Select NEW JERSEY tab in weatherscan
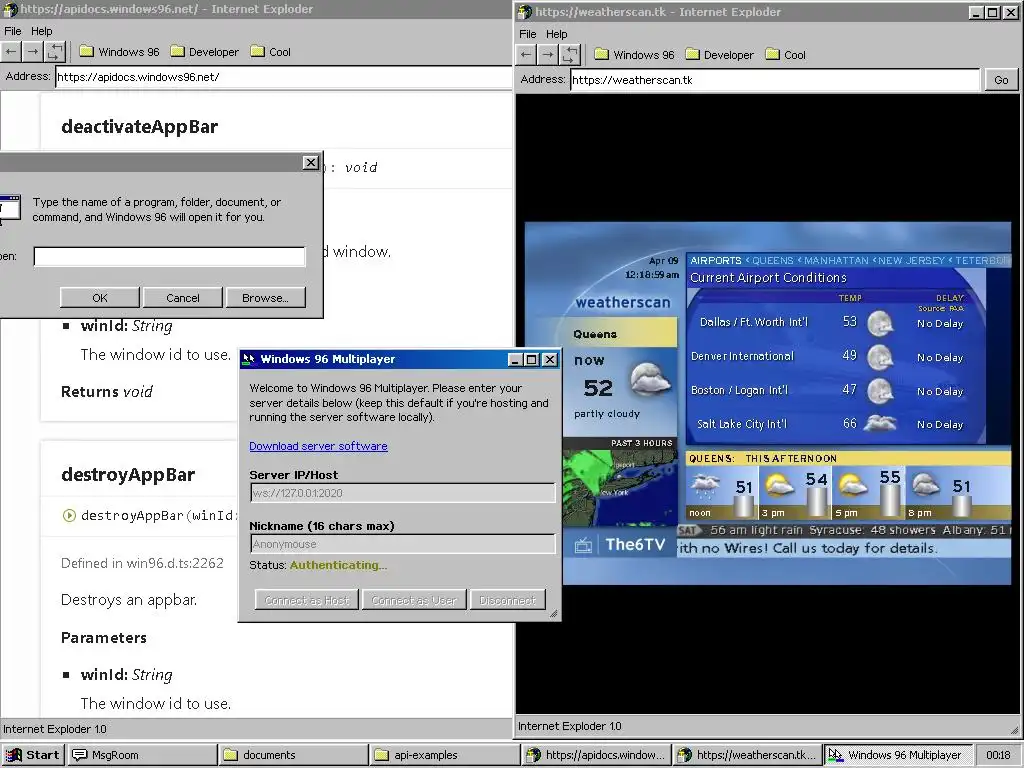 (911, 261)
